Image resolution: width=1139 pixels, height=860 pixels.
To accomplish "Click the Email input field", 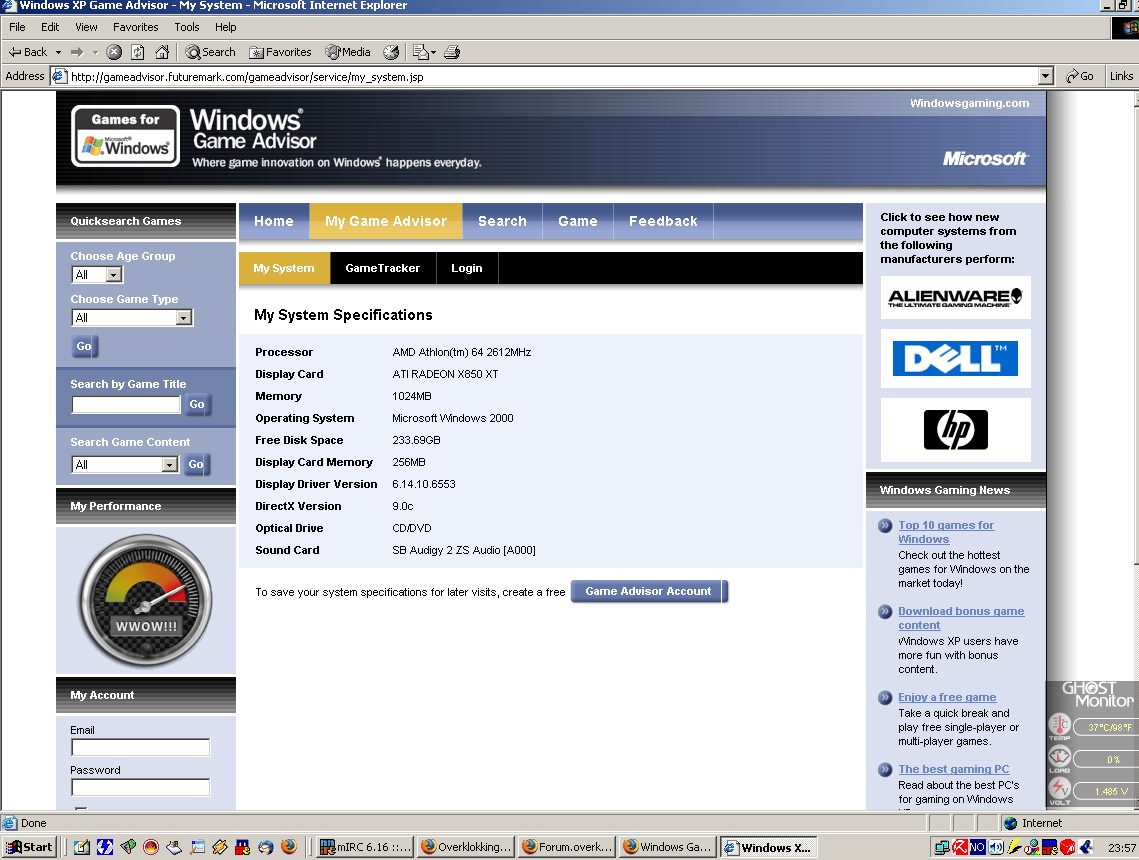I will (x=140, y=747).
